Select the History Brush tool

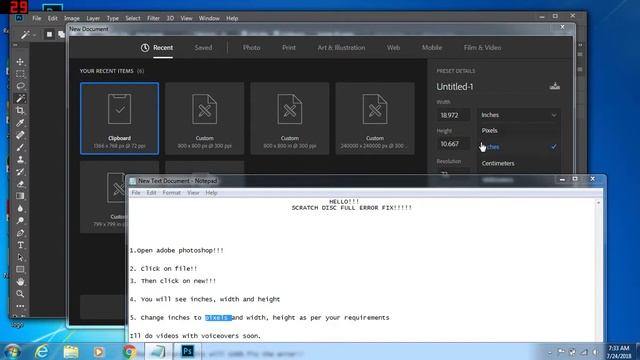20,172
